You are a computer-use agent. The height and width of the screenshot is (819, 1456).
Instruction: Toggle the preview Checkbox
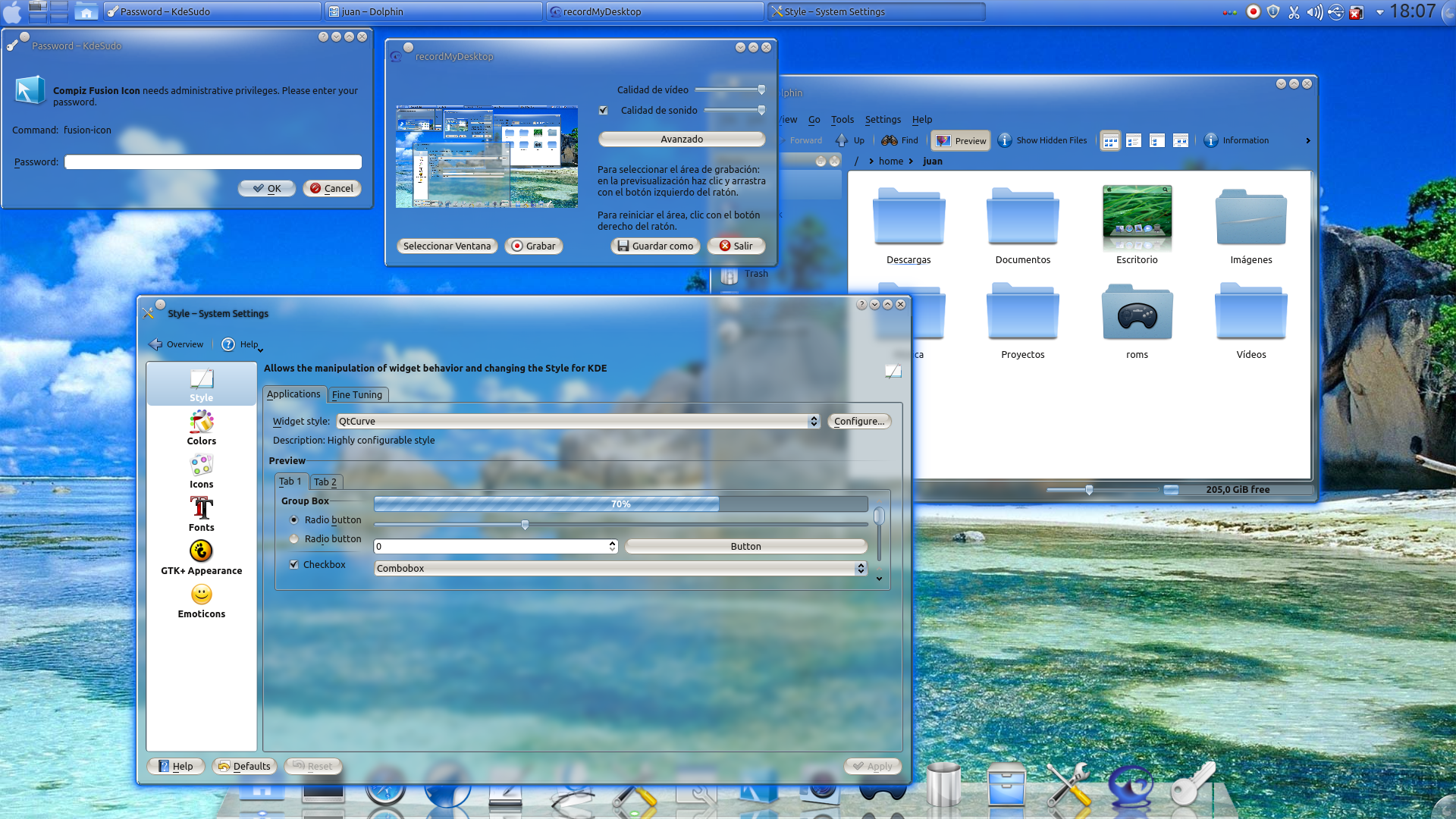click(x=294, y=565)
